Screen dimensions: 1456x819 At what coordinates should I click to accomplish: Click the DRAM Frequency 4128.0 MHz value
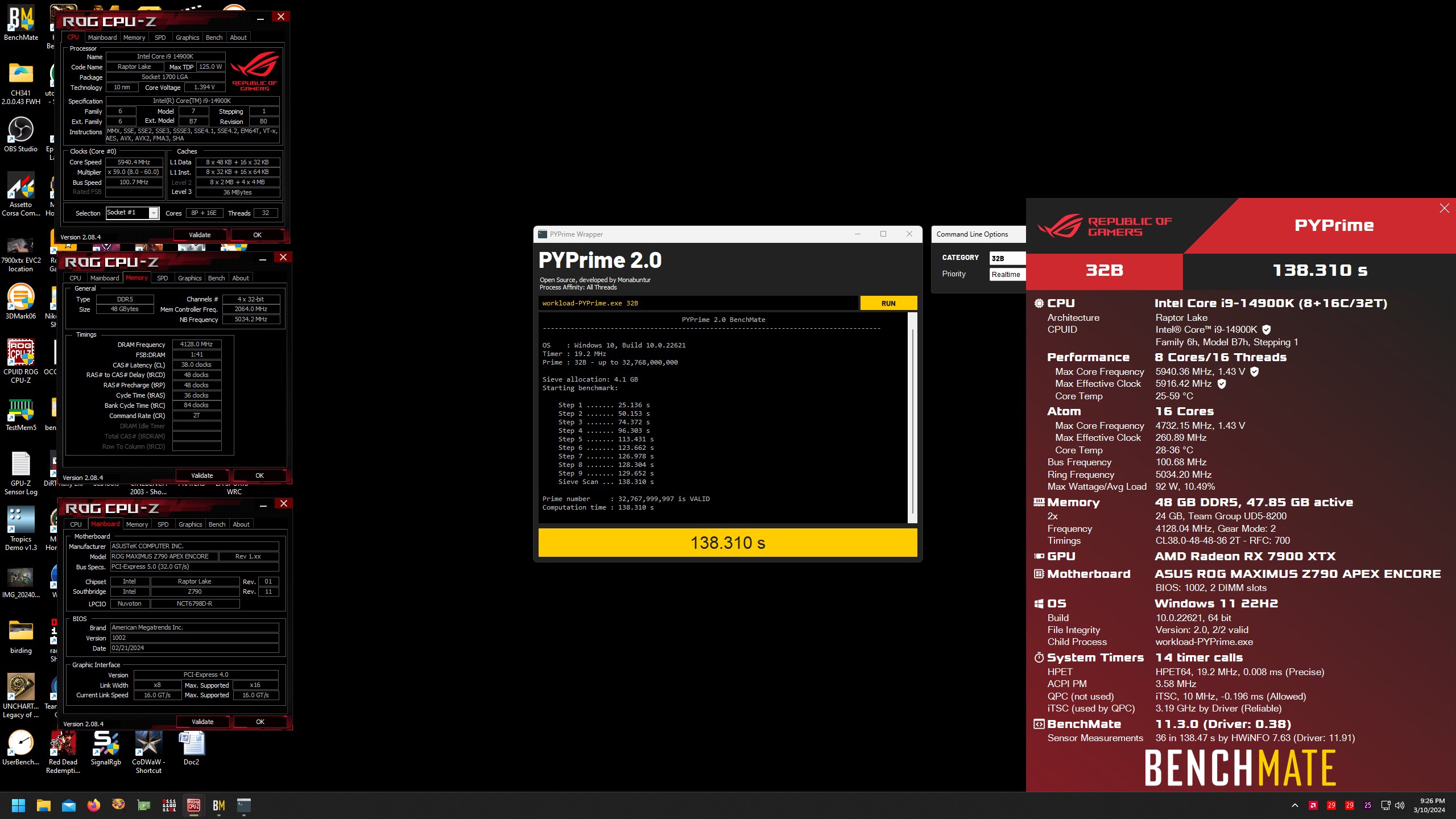point(197,345)
